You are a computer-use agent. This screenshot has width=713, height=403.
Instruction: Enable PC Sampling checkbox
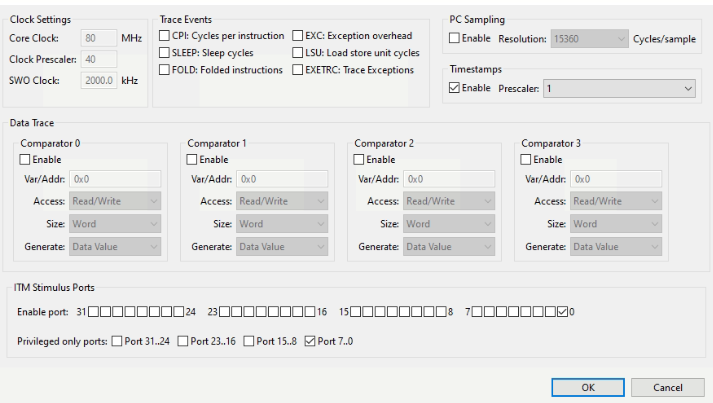(455, 39)
